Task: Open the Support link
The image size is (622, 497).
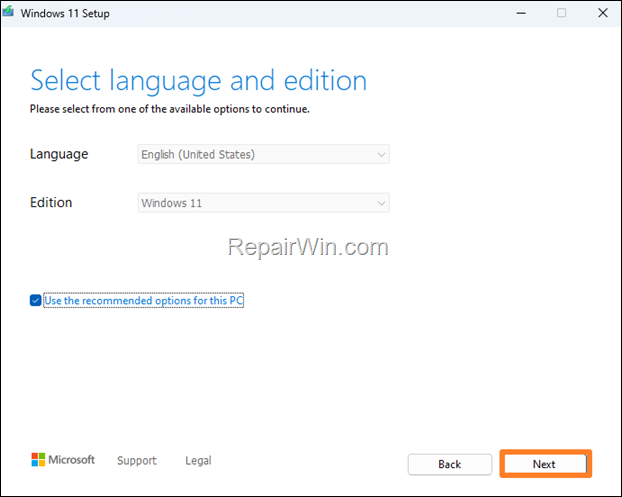Action: pos(137,460)
